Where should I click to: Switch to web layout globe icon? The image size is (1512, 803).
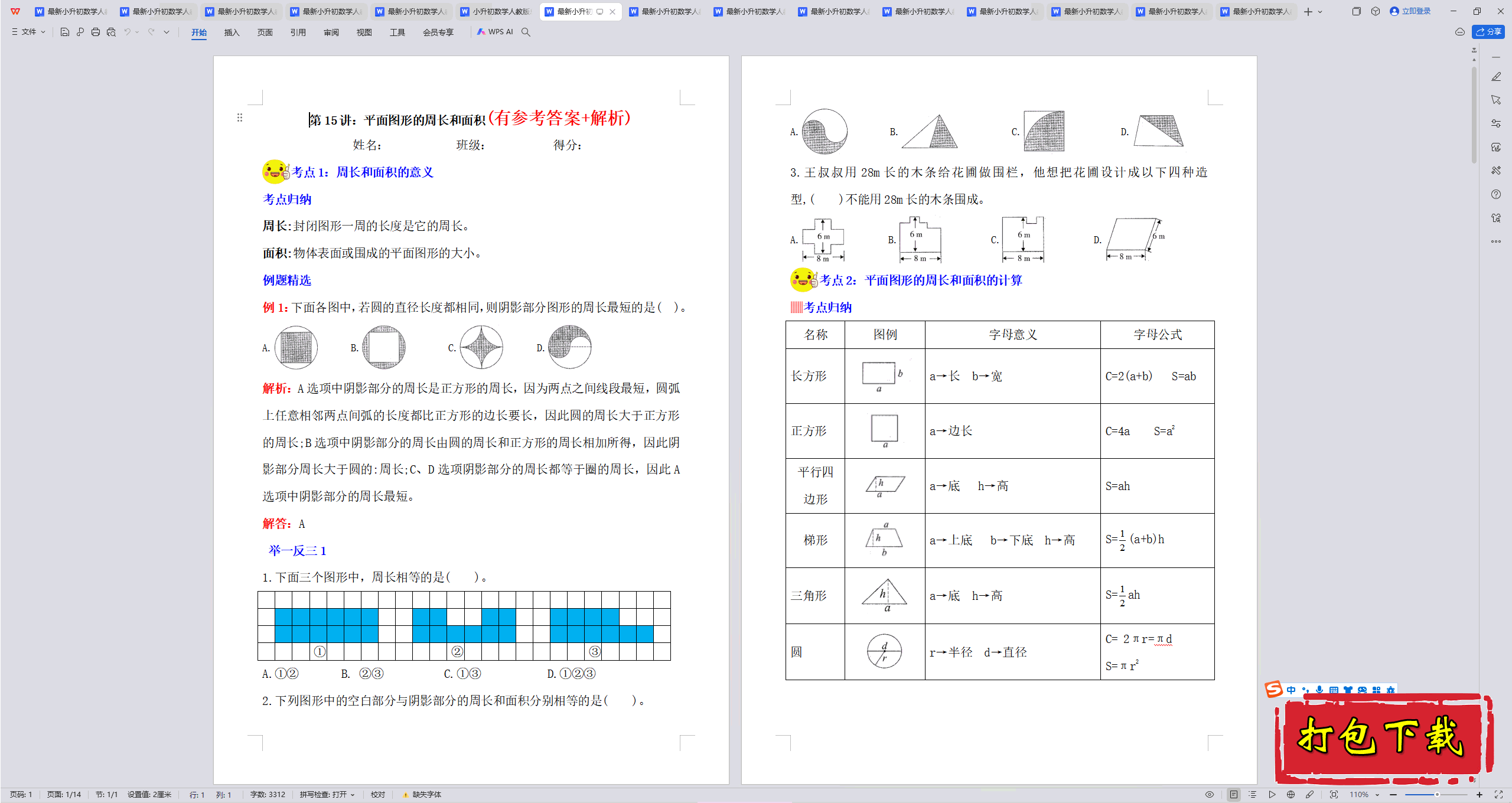point(1291,795)
